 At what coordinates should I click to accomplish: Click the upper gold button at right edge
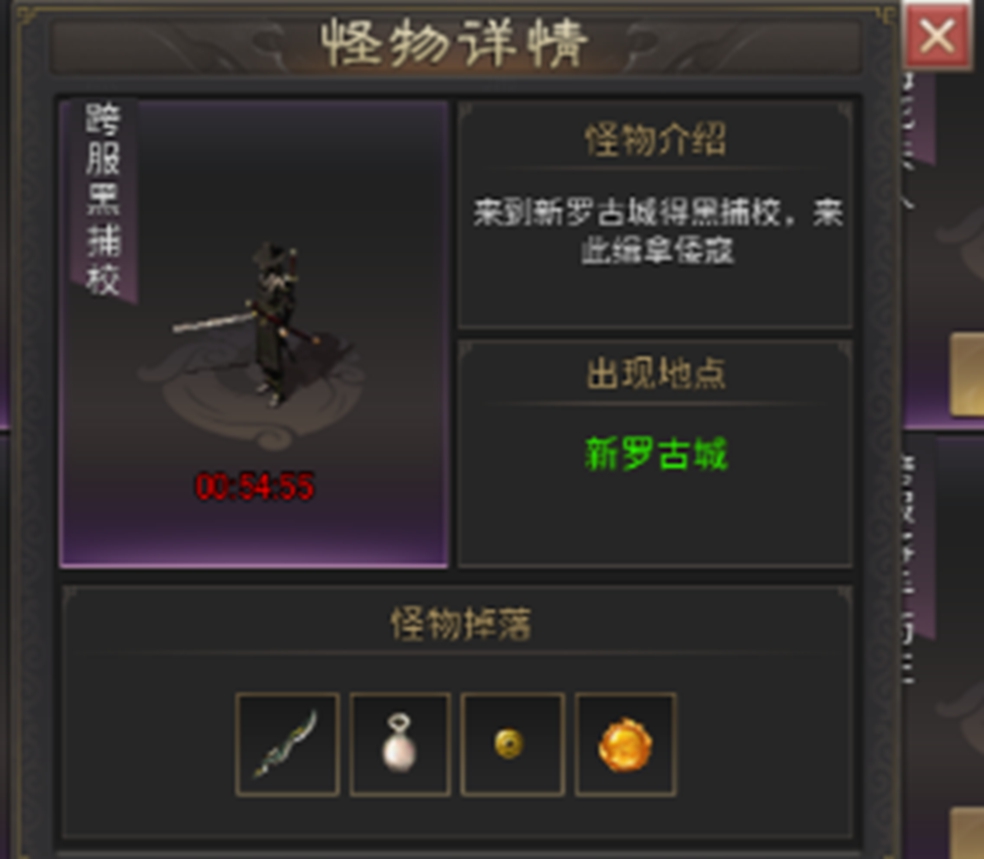(967, 375)
